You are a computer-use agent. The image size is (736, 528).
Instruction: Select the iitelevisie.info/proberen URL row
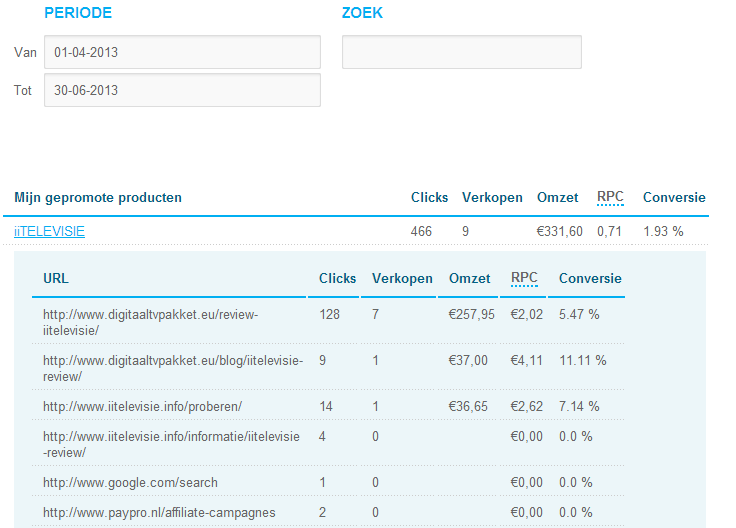(x=328, y=406)
